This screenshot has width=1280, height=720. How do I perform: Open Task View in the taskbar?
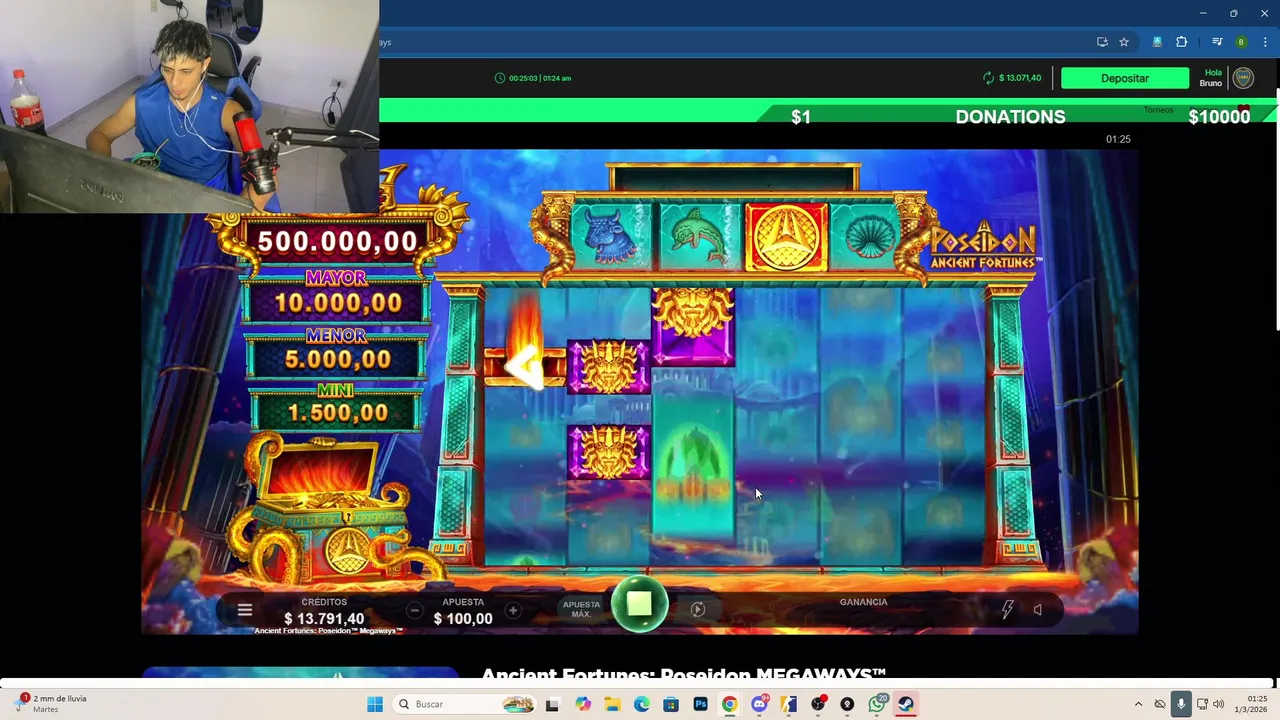(x=552, y=704)
